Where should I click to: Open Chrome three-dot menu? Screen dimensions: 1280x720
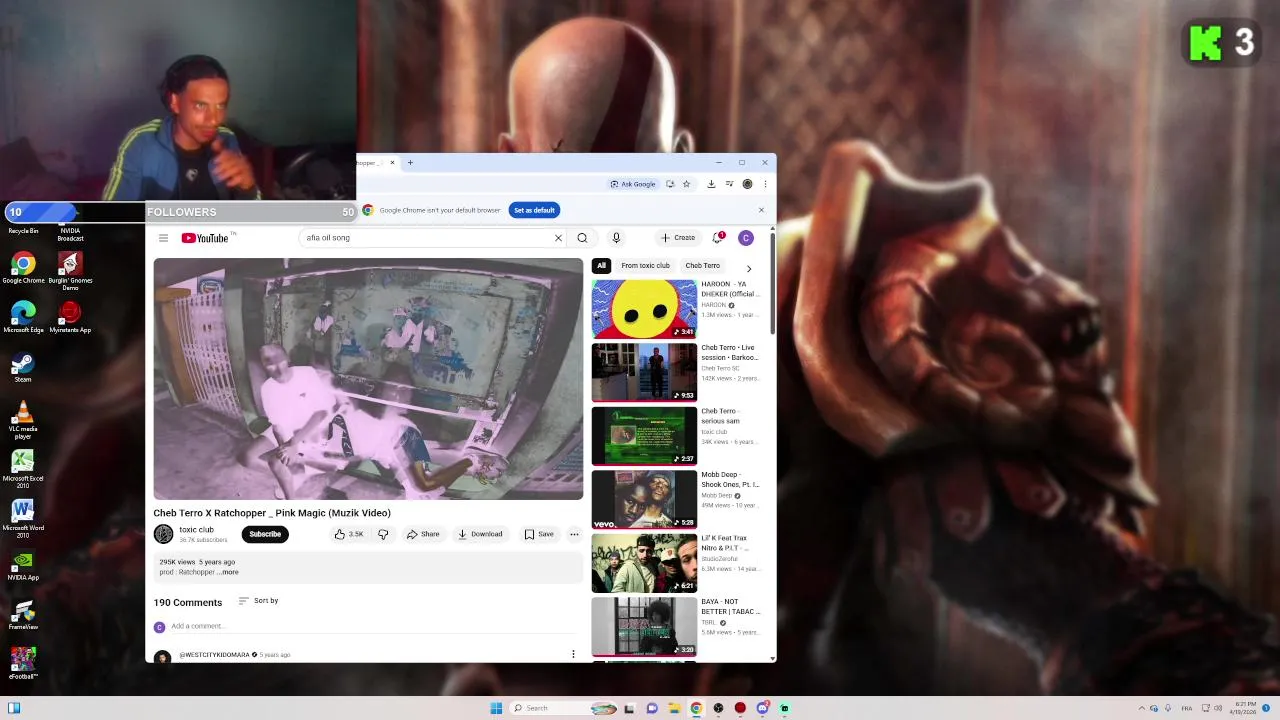[765, 184]
